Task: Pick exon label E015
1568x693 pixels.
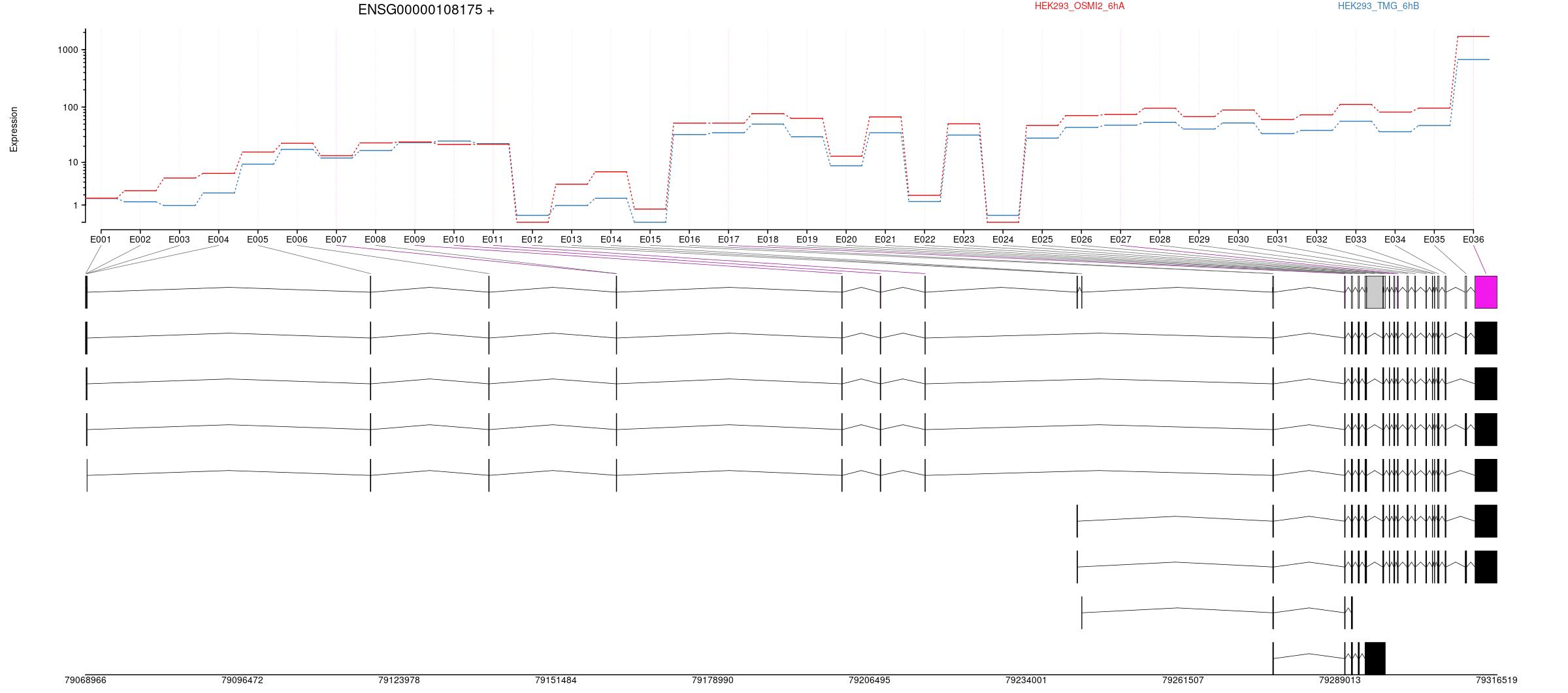Action: pyautogui.click(x=650, y=239)
